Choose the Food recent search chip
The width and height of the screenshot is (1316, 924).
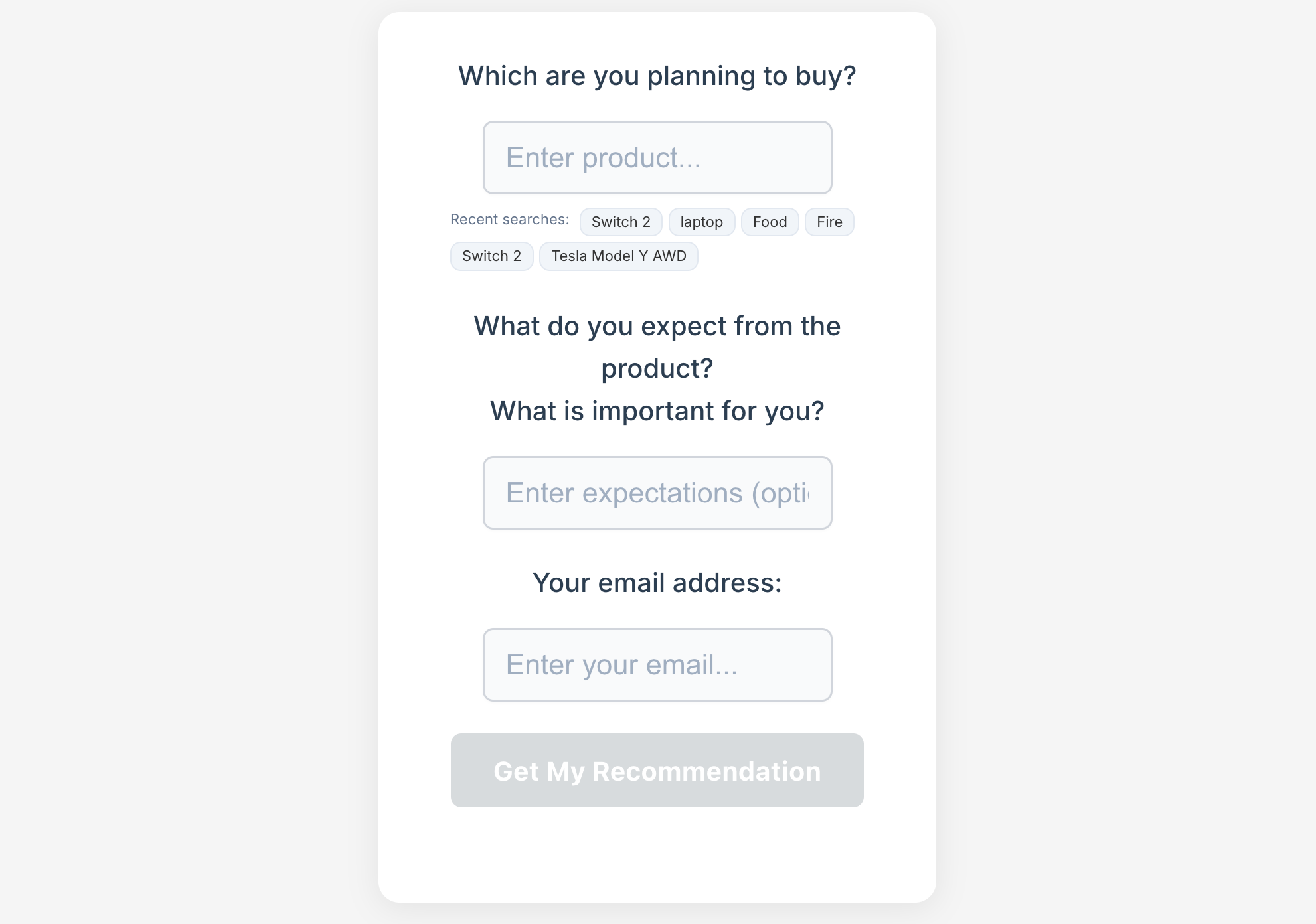pos(770,222)
